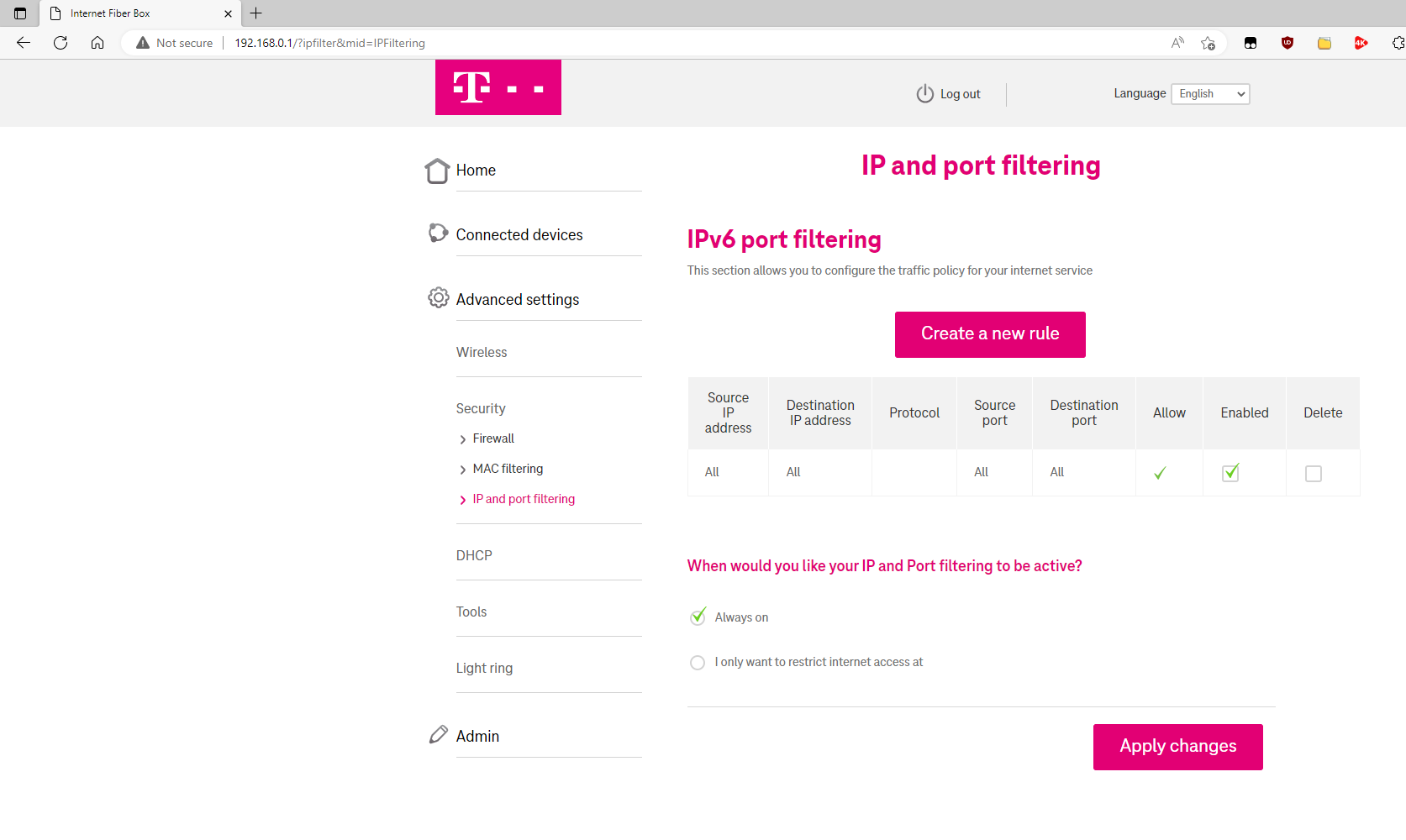This screenshot has height=840, width=1406.
Task: Click the Apply changes button
Action: [1177, 747]
